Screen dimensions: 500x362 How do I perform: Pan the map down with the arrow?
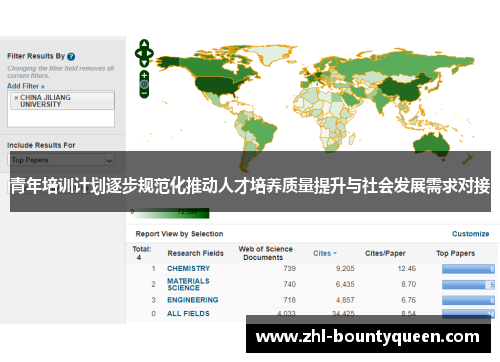pos(144,62)
